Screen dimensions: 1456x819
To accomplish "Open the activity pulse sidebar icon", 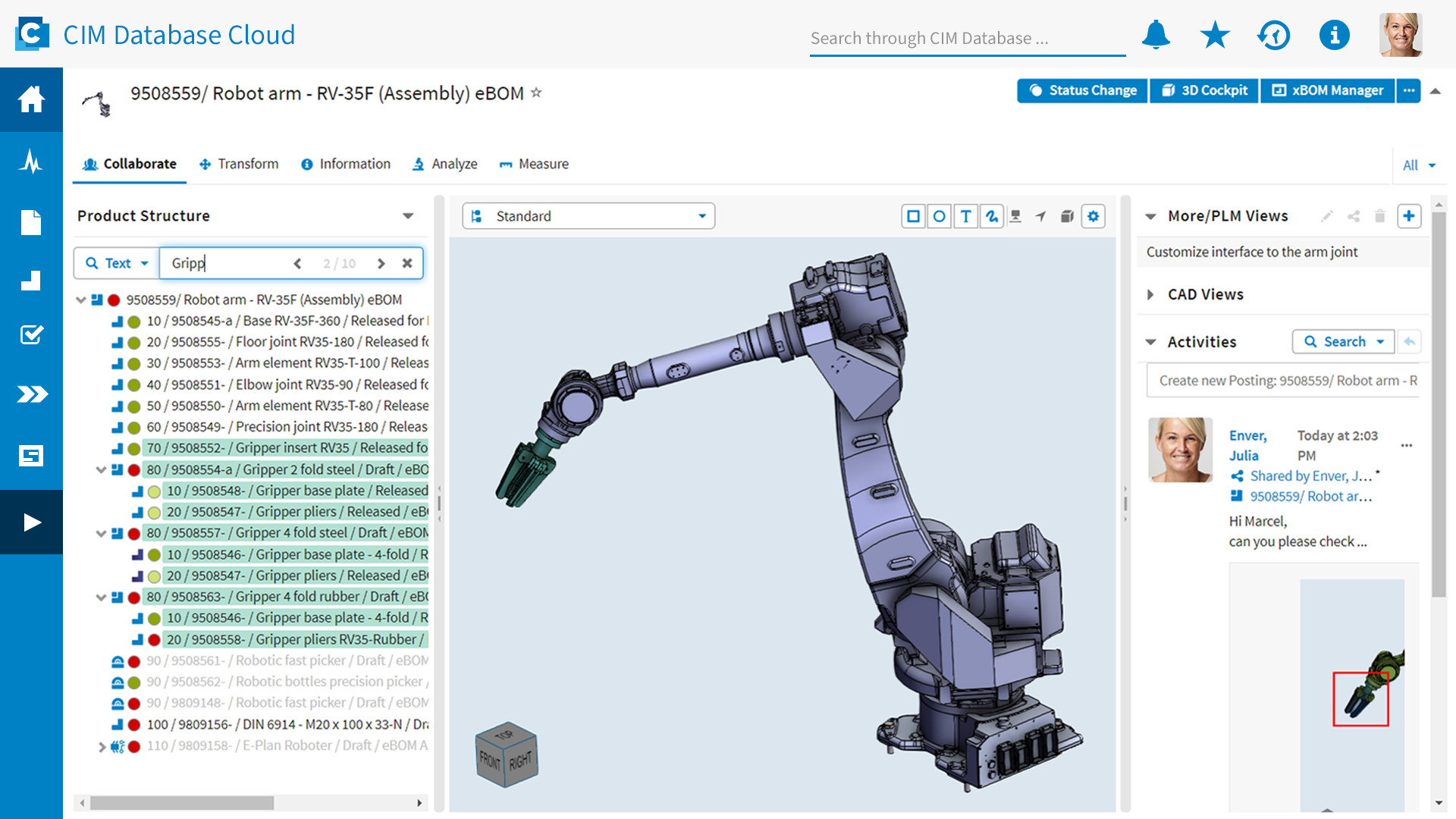I will [31, 162].
